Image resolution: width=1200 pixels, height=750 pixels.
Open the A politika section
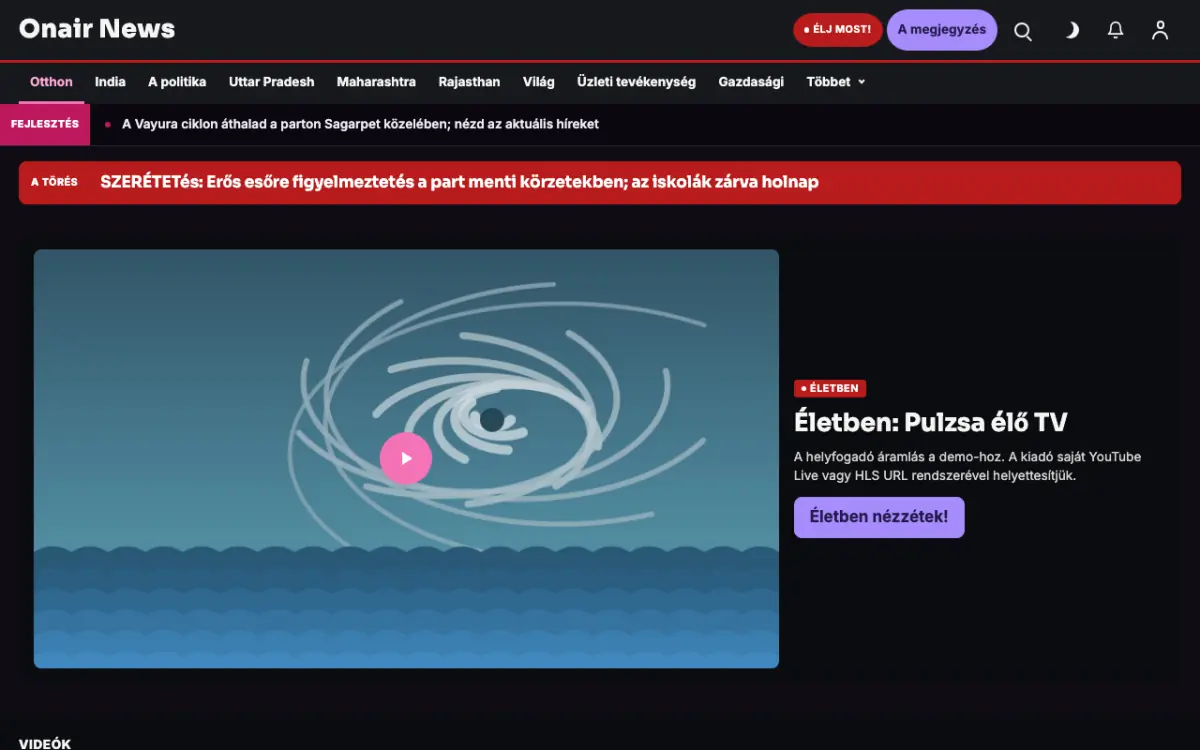click(x=177, y=82)
